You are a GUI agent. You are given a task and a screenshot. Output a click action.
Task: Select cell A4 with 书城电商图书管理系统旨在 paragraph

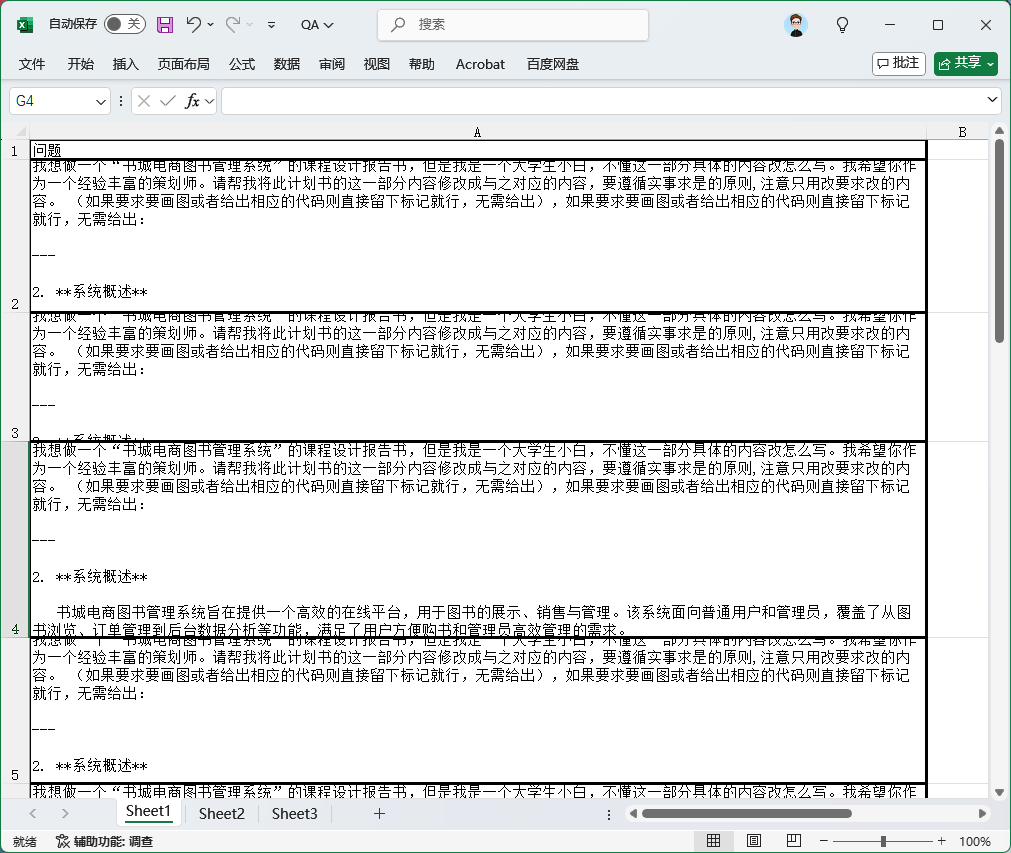[x=478, y=540]
